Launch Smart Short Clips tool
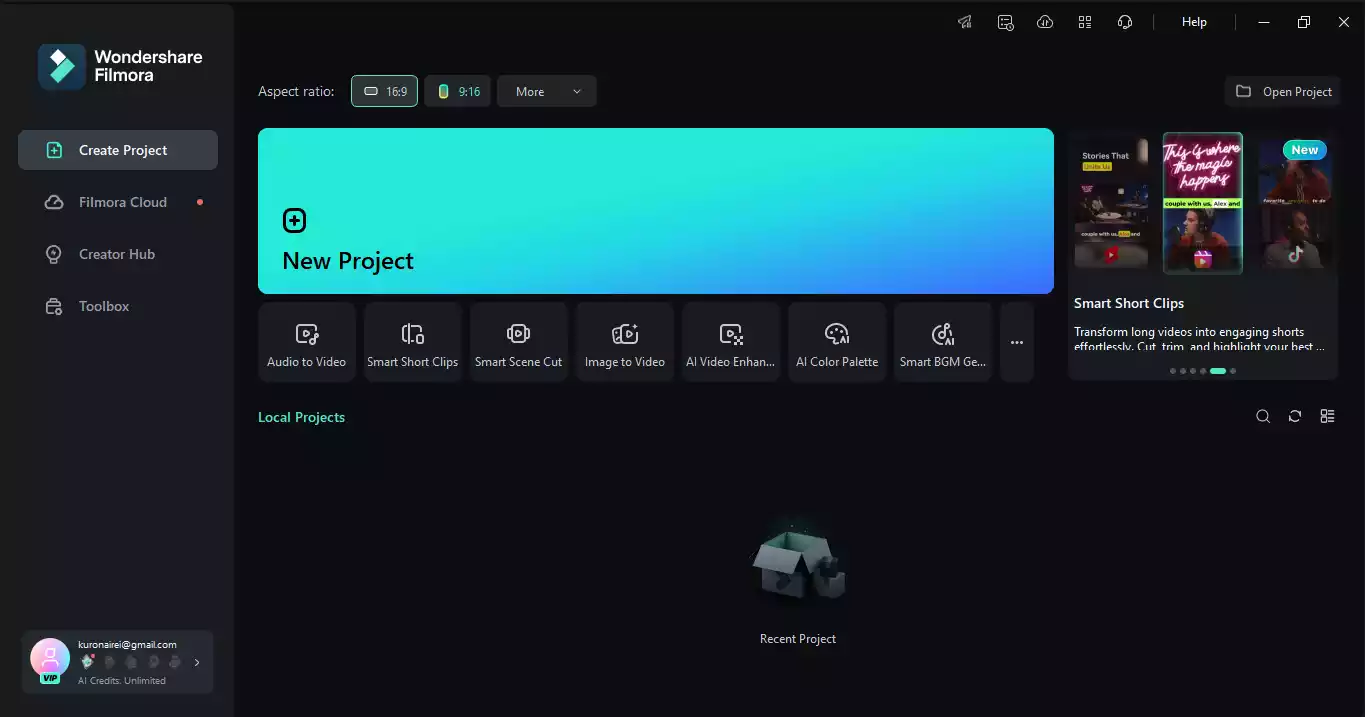This screenshot has width=1365, height=717. (x=413, y=342)
